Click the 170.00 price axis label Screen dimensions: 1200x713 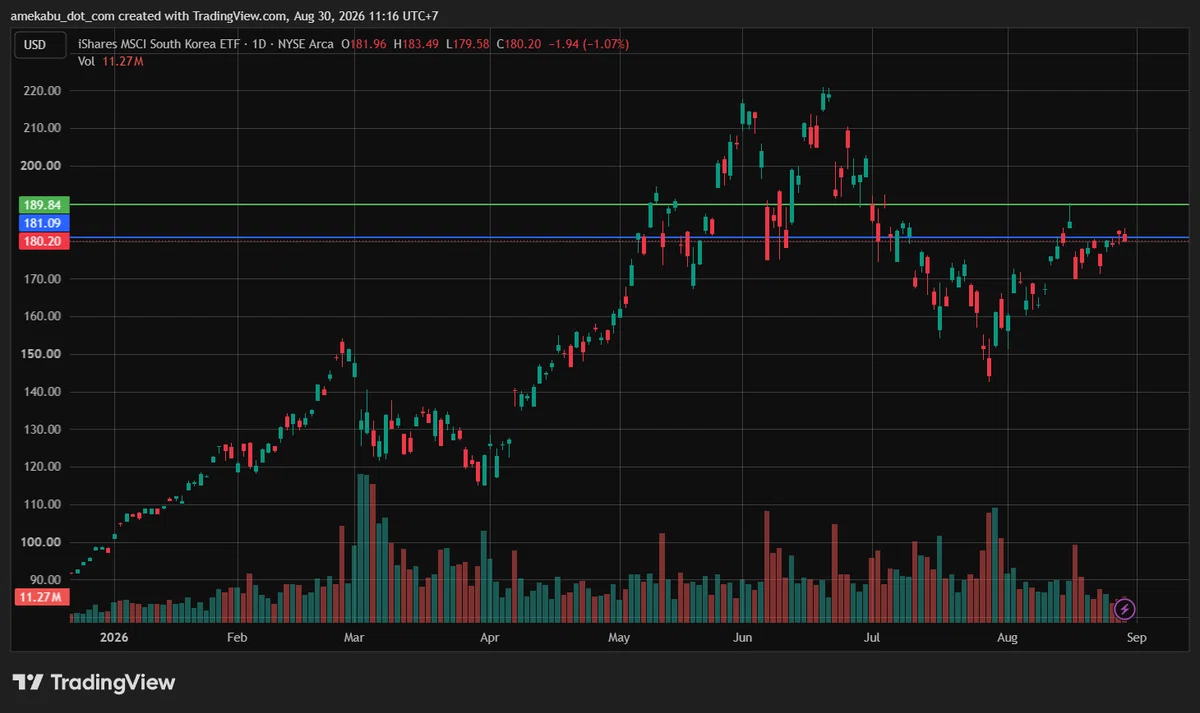click(x=41, y=279)
